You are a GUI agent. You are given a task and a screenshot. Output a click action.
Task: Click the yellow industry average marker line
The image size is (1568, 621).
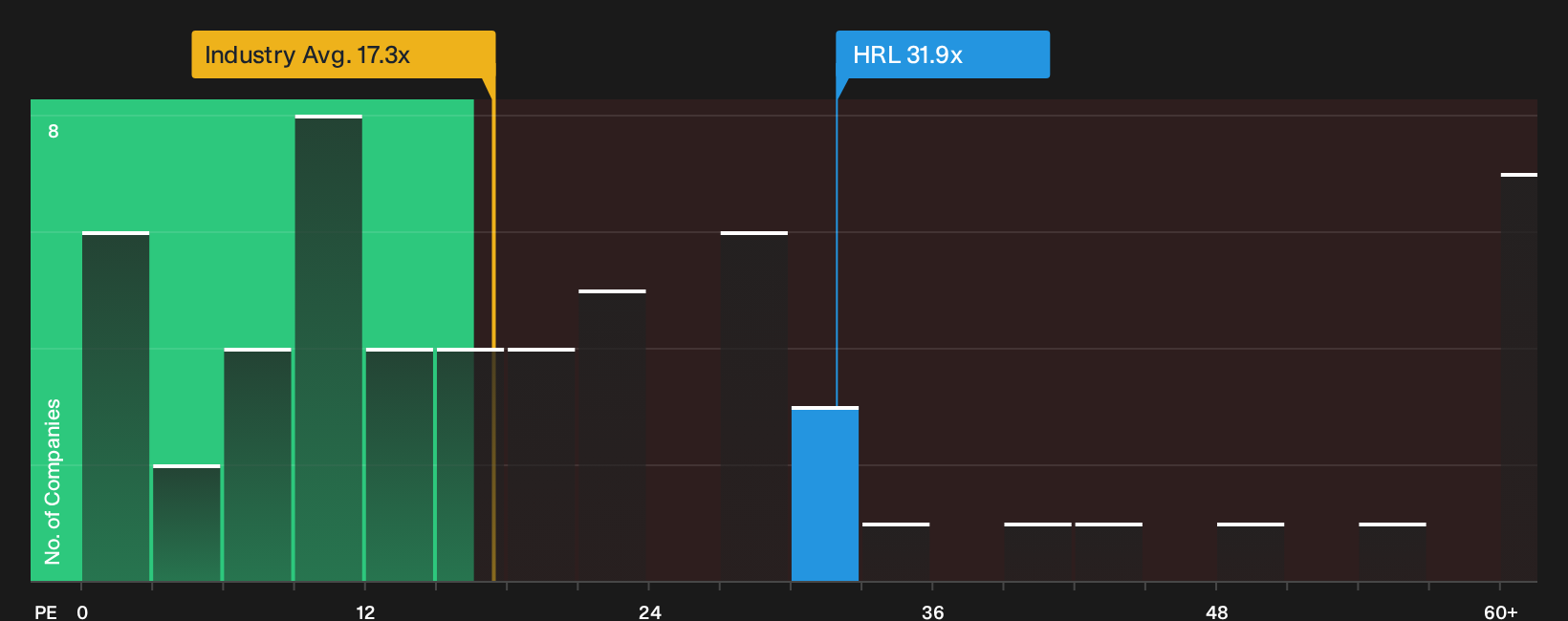tap(493, 339)
